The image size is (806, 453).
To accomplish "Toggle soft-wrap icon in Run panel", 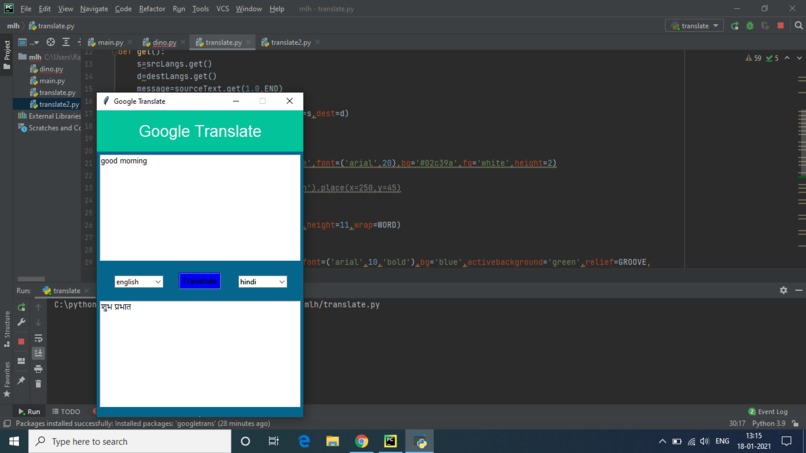I will click(x=39, y=338).
